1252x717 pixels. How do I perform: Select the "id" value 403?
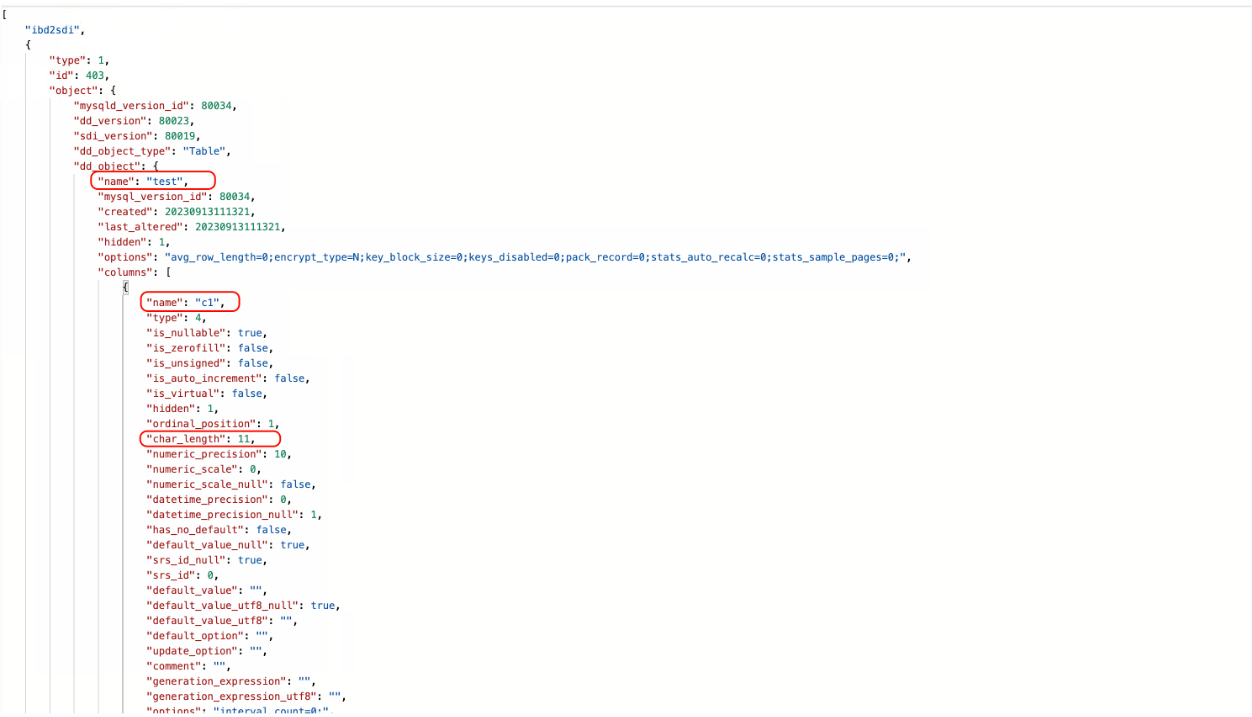coord(97,75)
